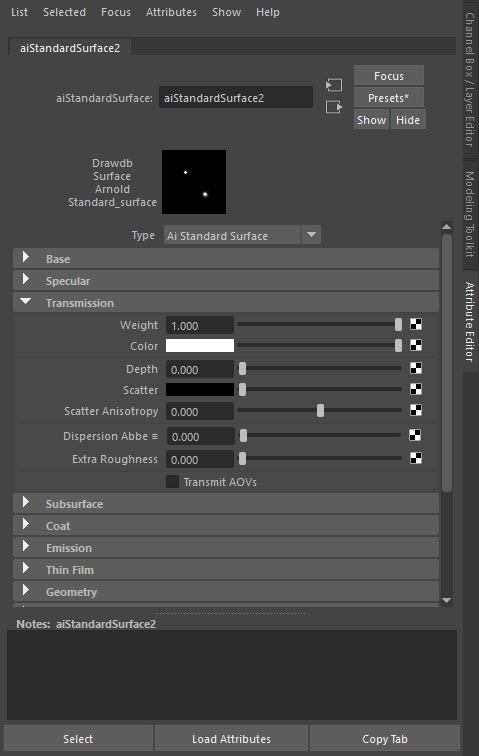479x756 pixels.
Task: Click the output connection arrow icon
Action: click(x=334, y=107)
